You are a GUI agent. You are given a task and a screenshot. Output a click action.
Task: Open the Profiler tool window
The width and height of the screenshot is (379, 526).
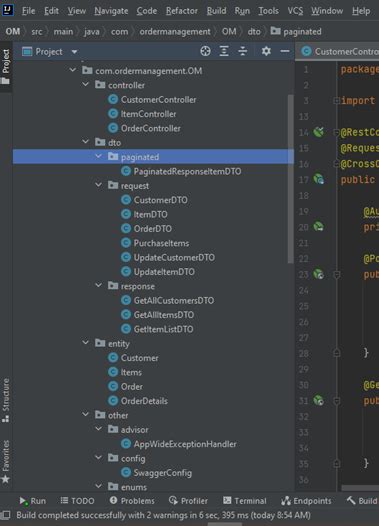[188, 501]
